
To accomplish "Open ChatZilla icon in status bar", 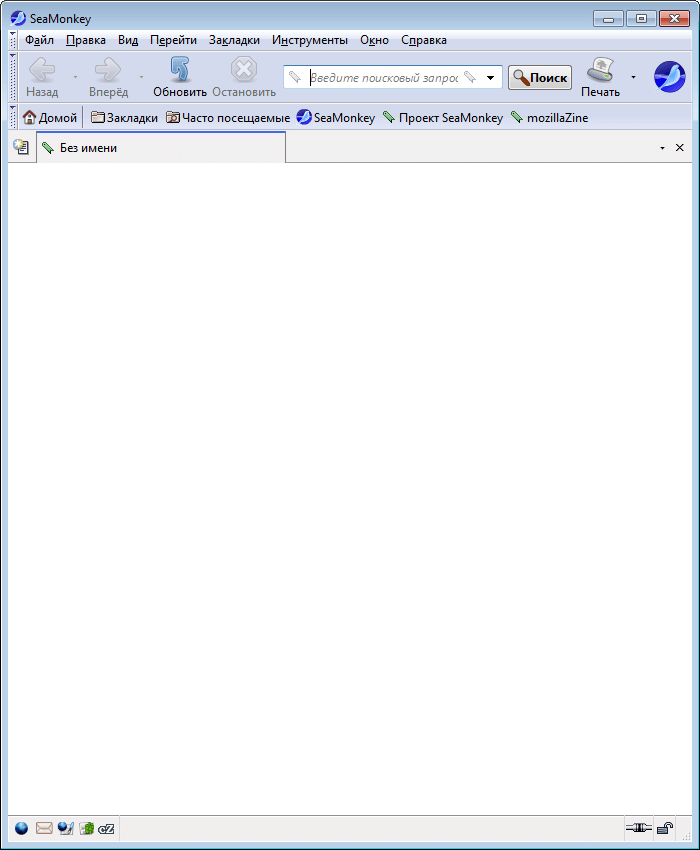I will (x=106, y=829).
